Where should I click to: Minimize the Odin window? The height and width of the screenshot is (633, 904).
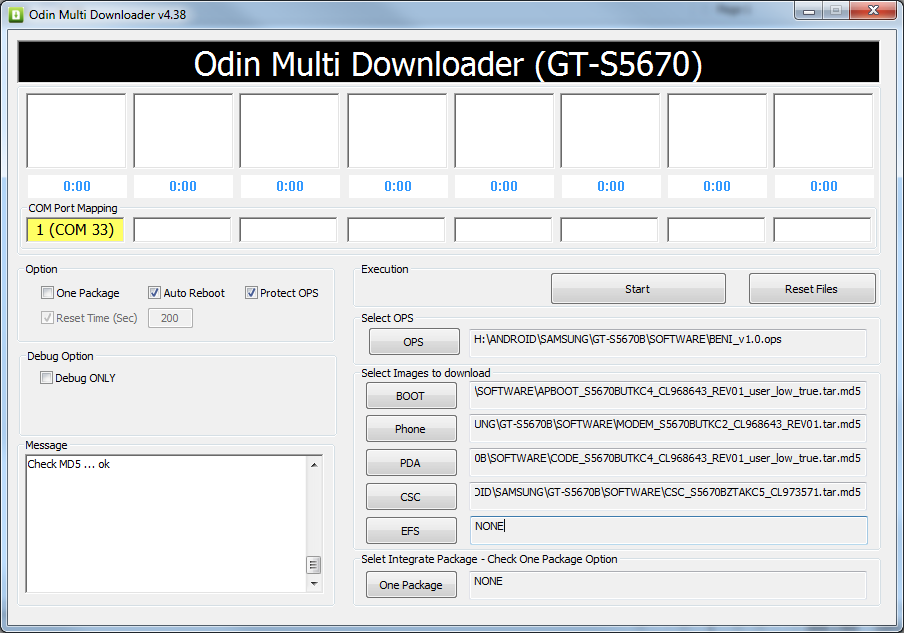pos(809,10)
